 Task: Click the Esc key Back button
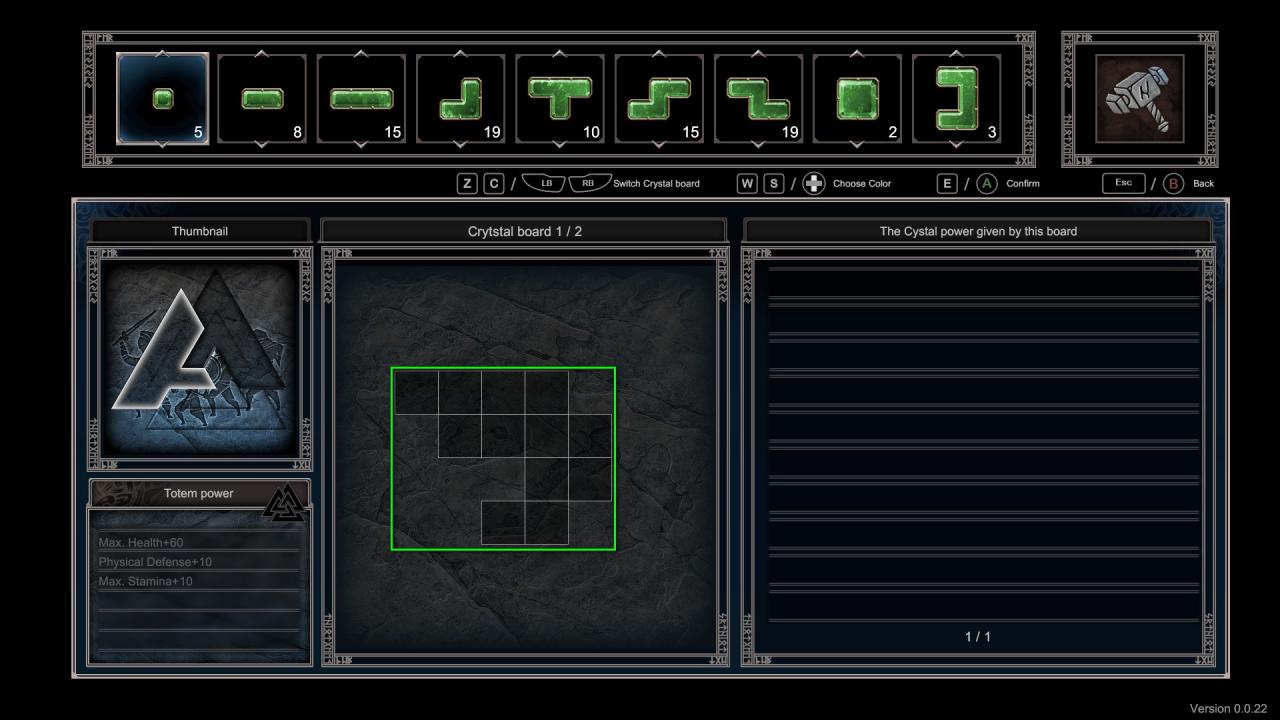1123,184
